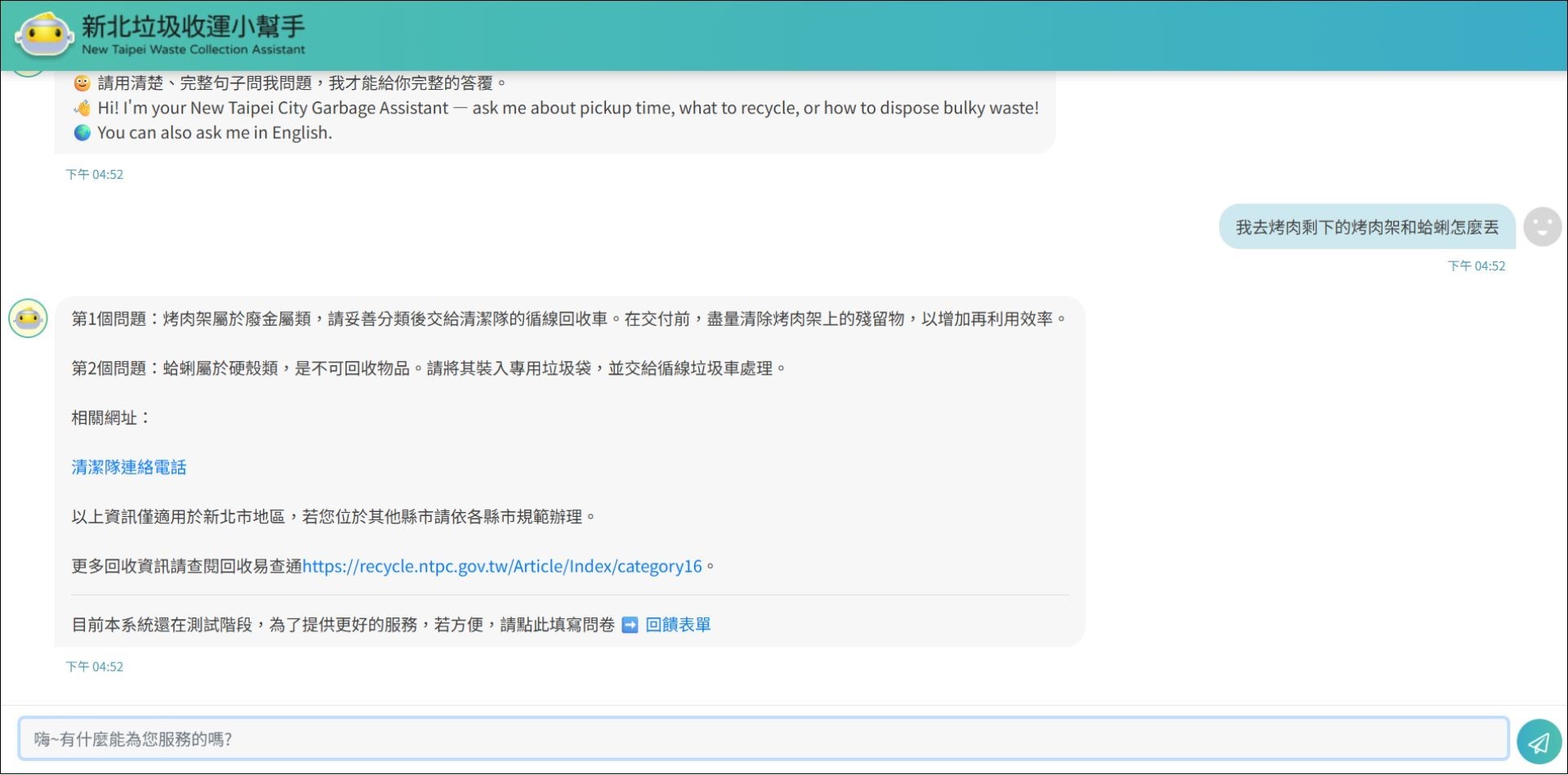Open the 回饋表單 feedback form link
This screenshot has width=1568, height=775.
pos(677,625)
